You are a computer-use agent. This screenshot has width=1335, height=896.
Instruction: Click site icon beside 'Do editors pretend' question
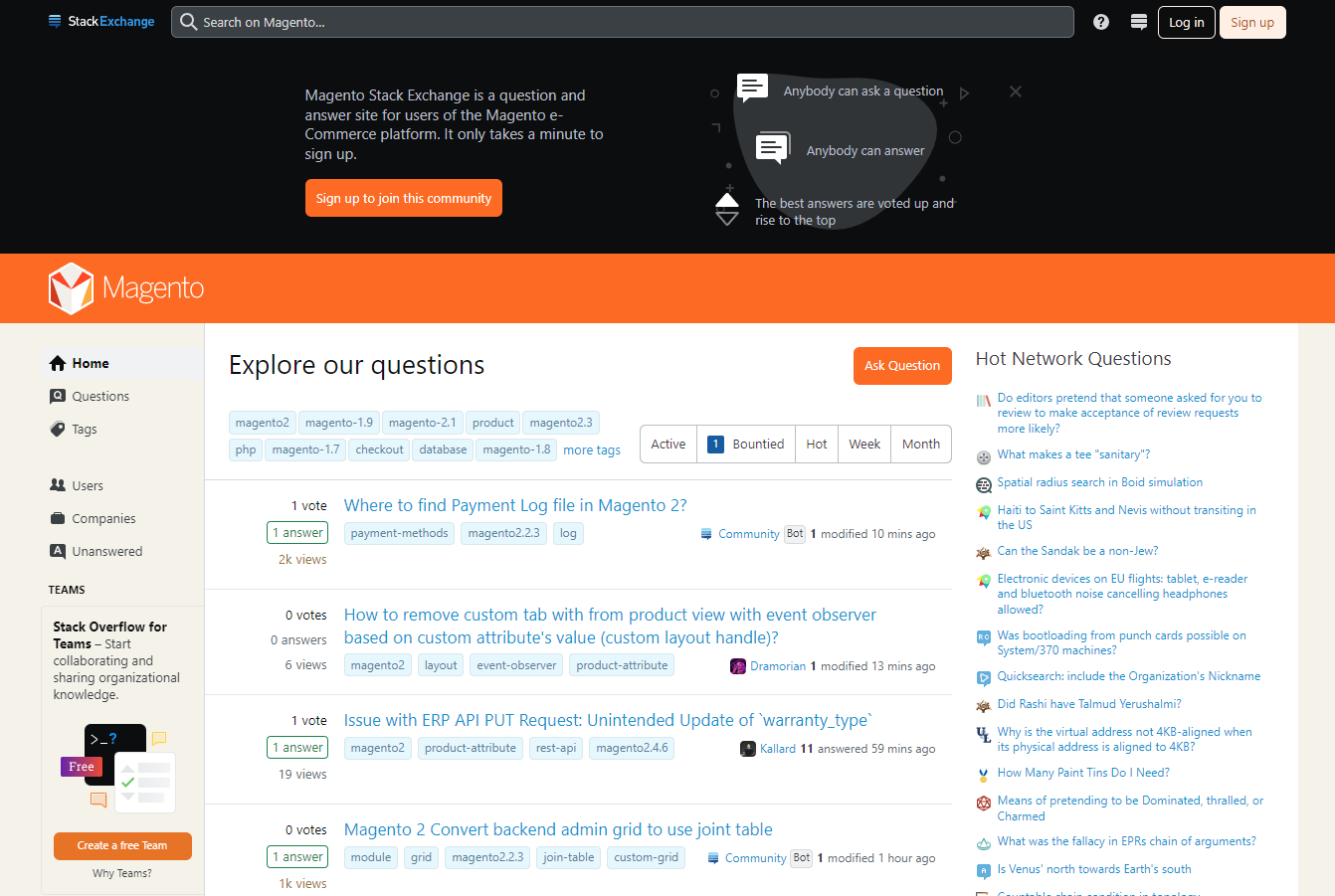[x=984, y=400]
